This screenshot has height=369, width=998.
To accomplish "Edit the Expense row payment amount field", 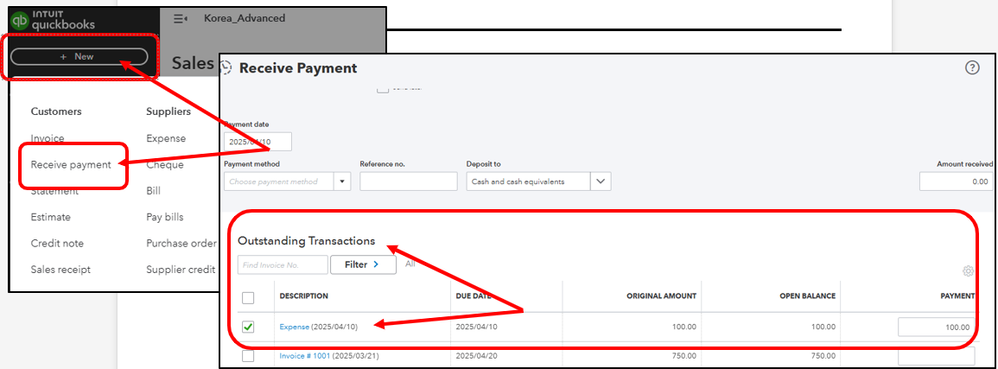I will click(936, 327).
